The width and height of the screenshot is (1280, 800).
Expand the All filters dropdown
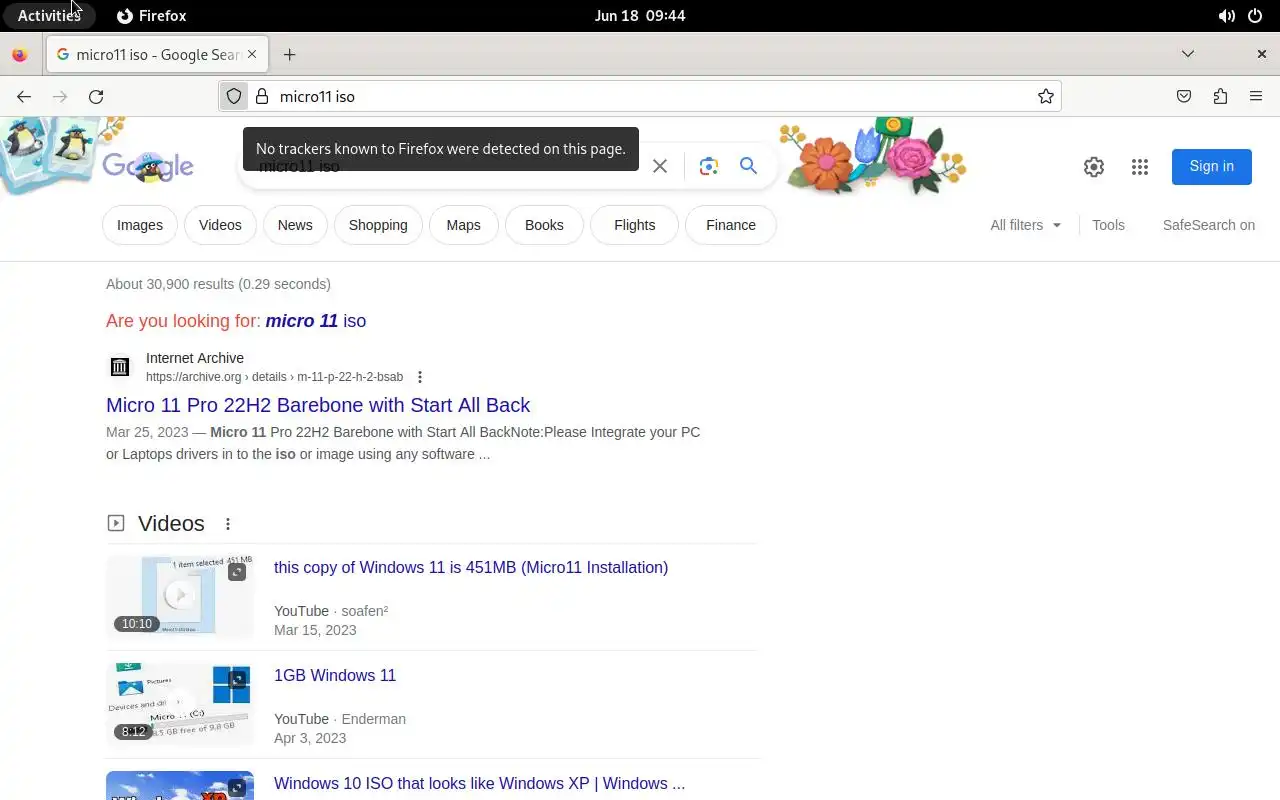click(1026, 225)
